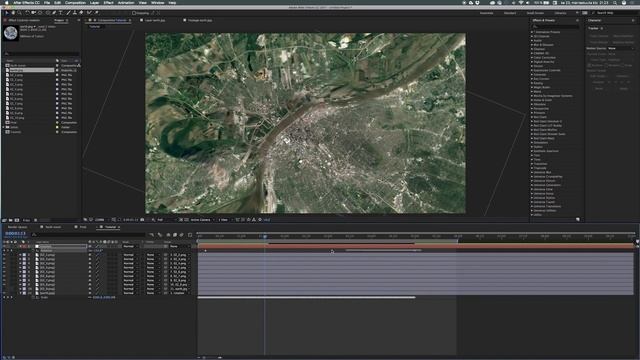Select the Small Screen workspace
The image size is (640, 360).
[535, 13]
